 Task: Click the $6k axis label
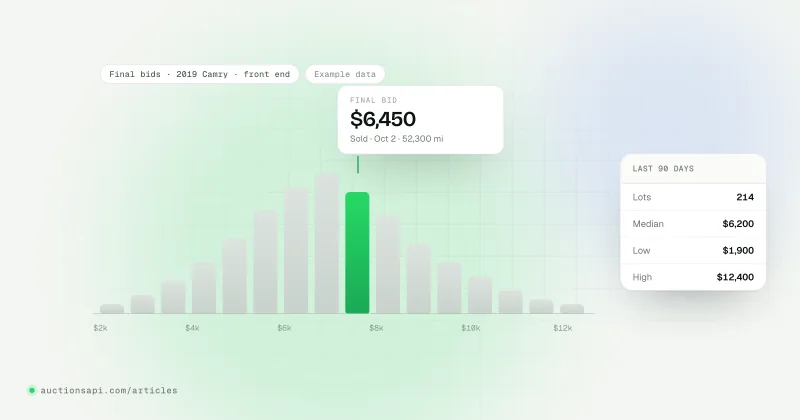pyautogui.click(x=284, y=328)
